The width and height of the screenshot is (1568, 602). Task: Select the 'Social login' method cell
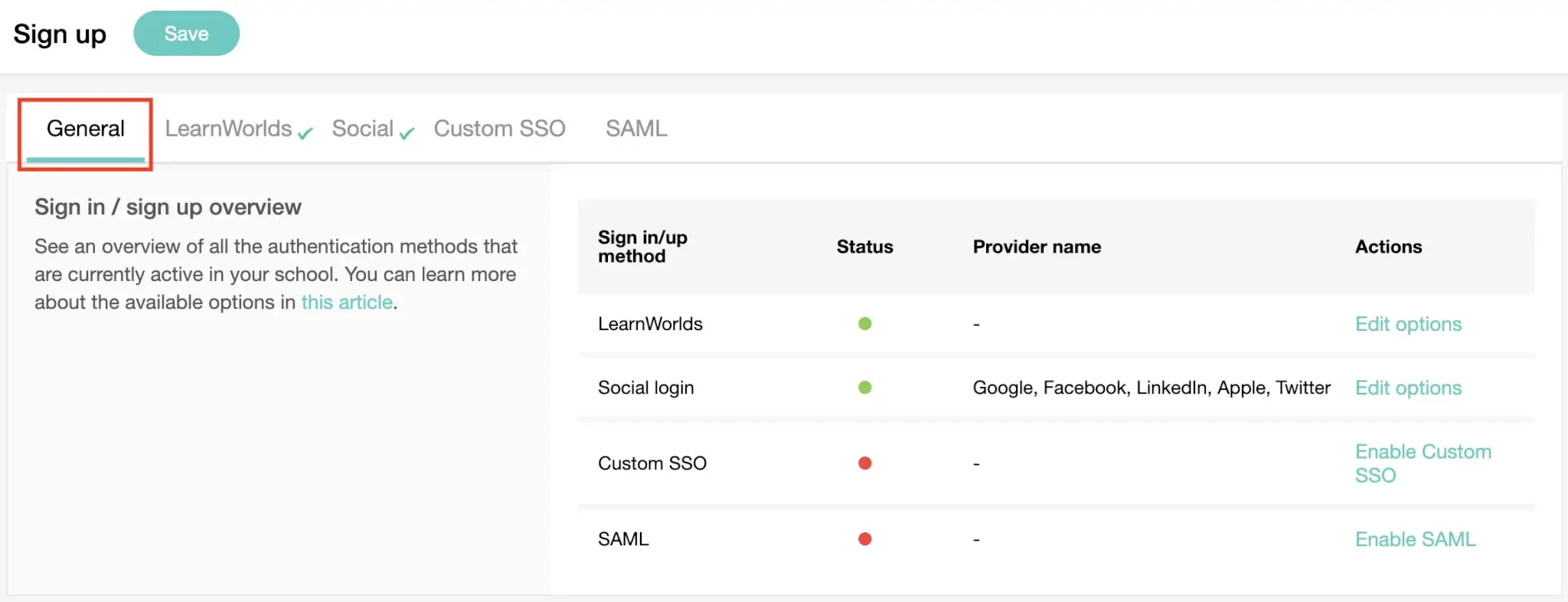(645, 388)
